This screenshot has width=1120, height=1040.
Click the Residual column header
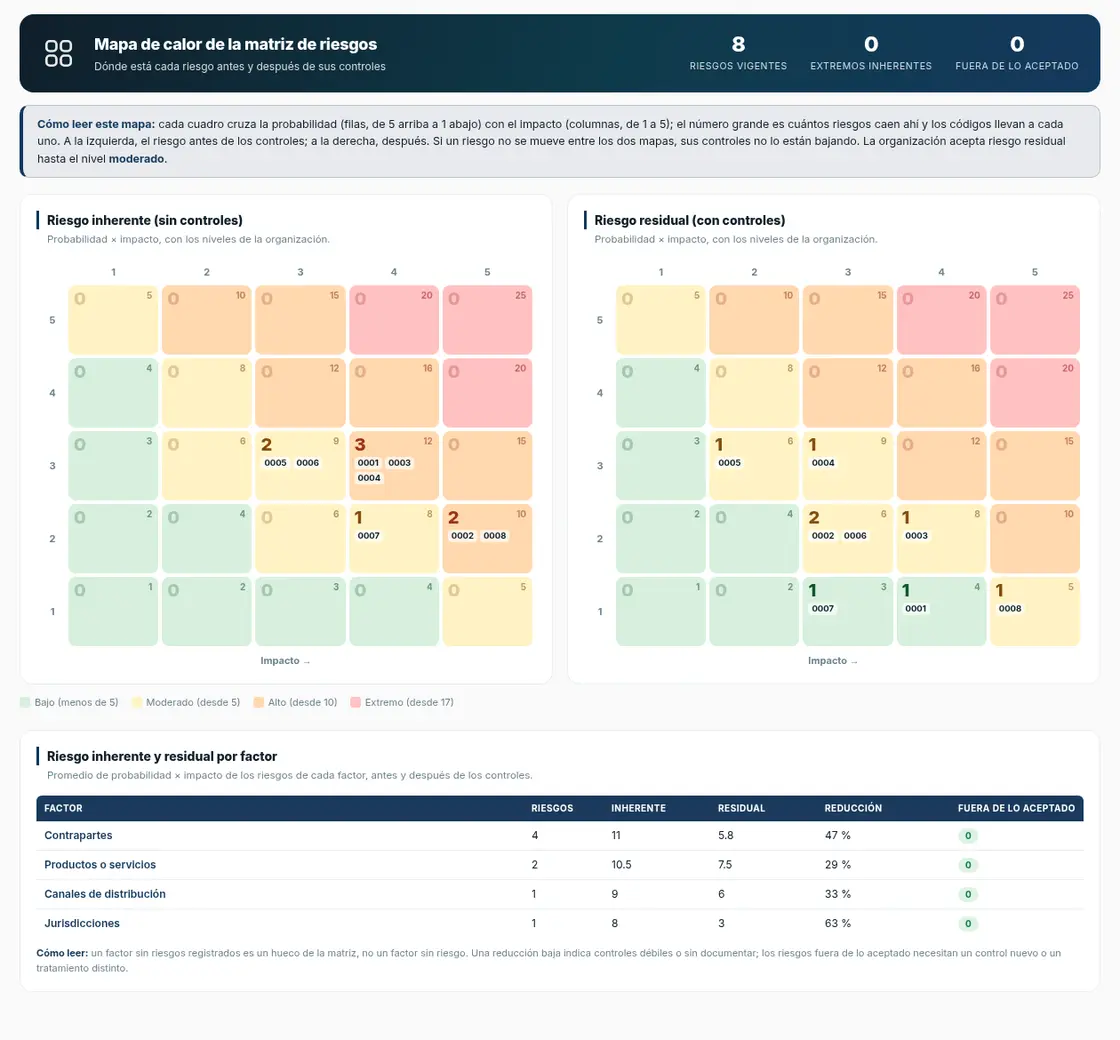click(741, 808)
